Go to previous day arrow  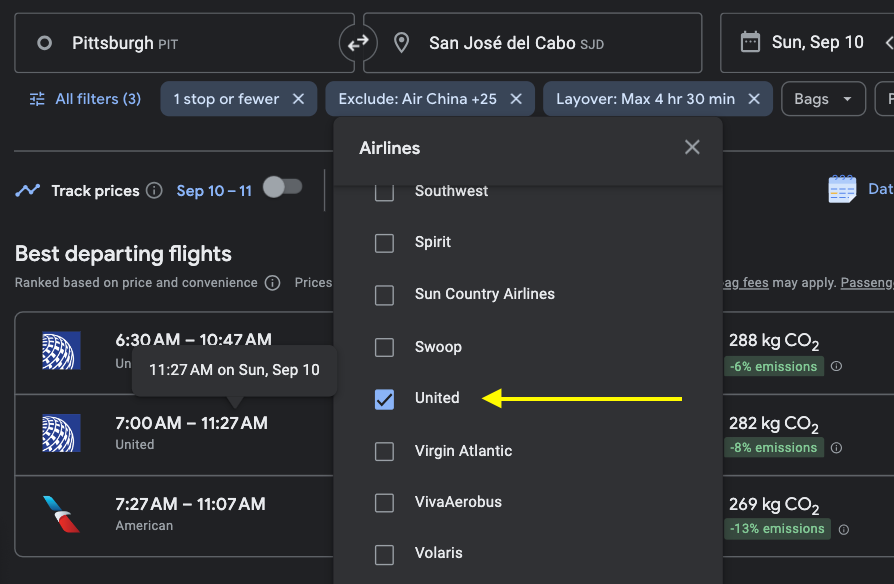888,43
